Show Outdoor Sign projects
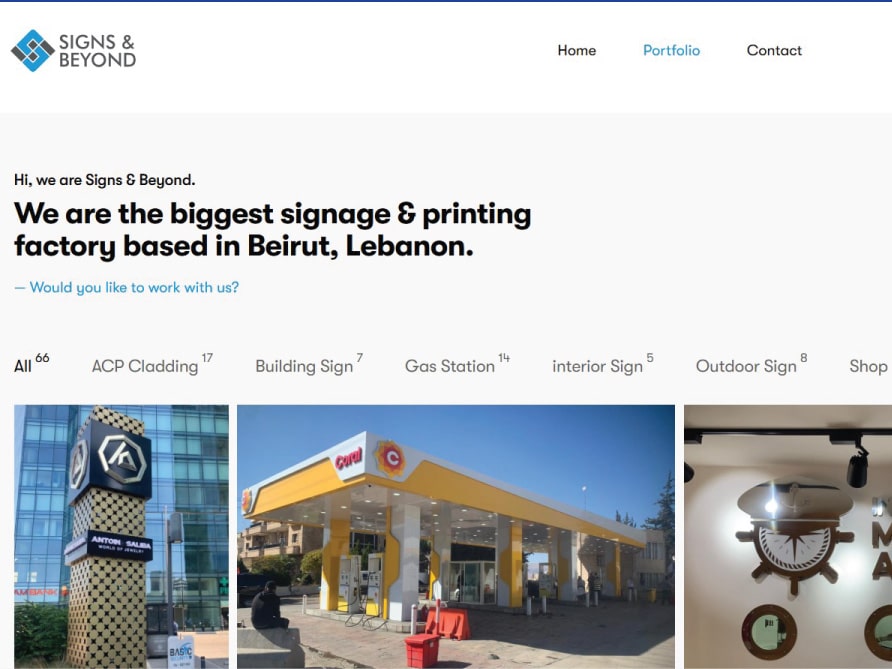Viewport: 892px width, 669px height. (751, 364)
